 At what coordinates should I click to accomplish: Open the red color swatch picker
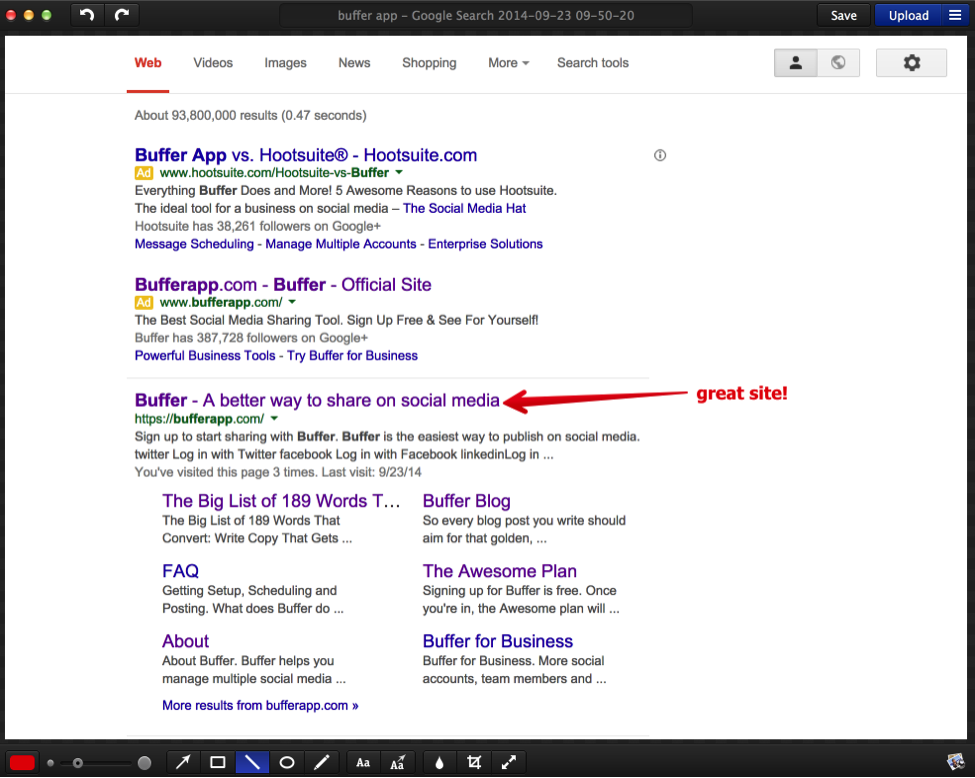22,762
